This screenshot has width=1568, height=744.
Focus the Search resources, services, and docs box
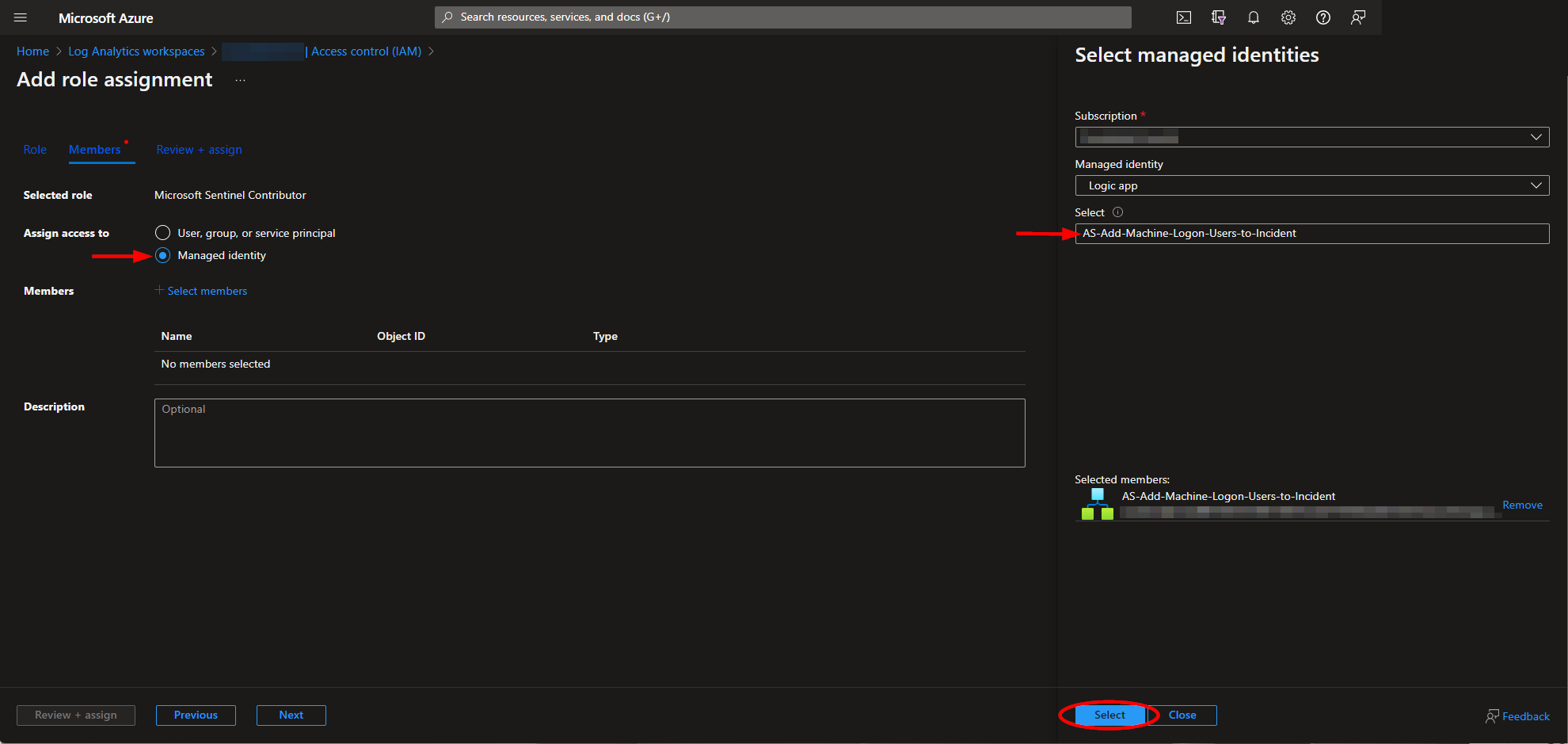coord(782,17)
